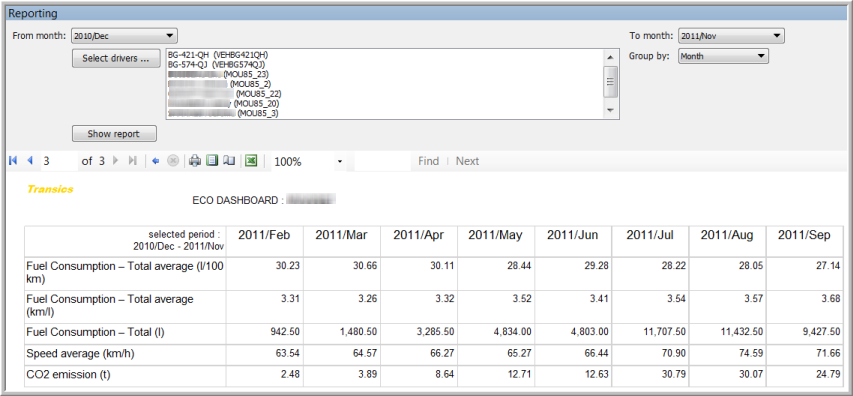This screenshot has height=396, width=853.
Task: Go to the next report page
Action: click(115, 161)
